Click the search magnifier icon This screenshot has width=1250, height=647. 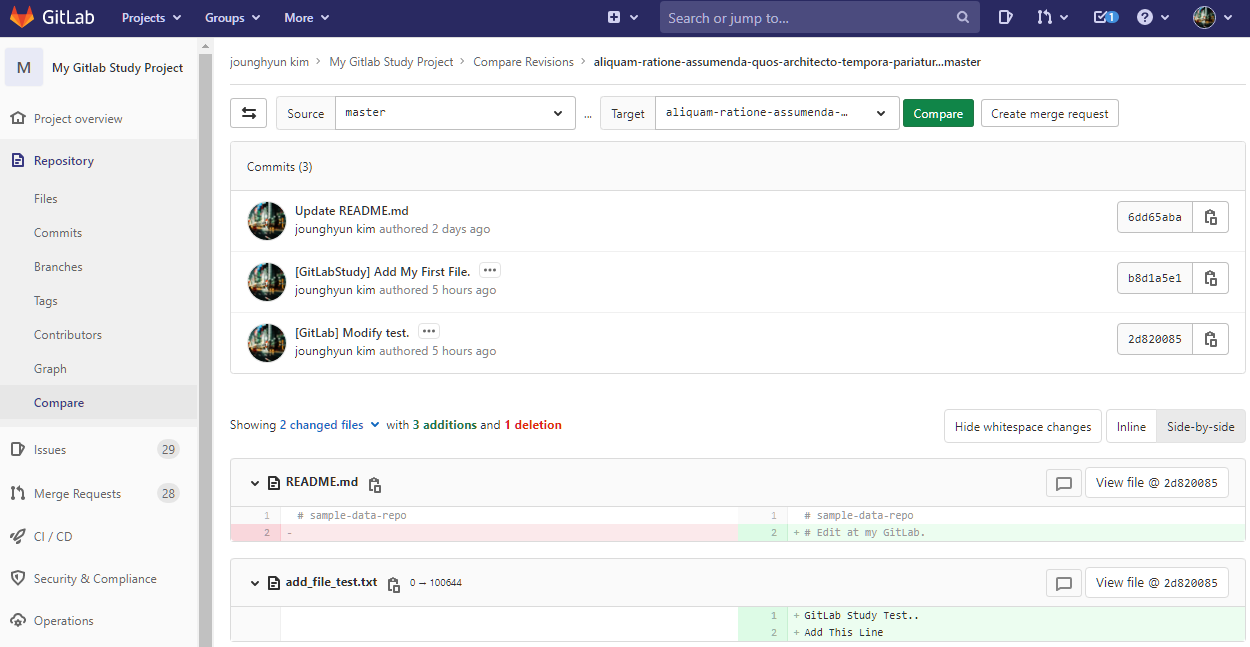coord(962,17)
